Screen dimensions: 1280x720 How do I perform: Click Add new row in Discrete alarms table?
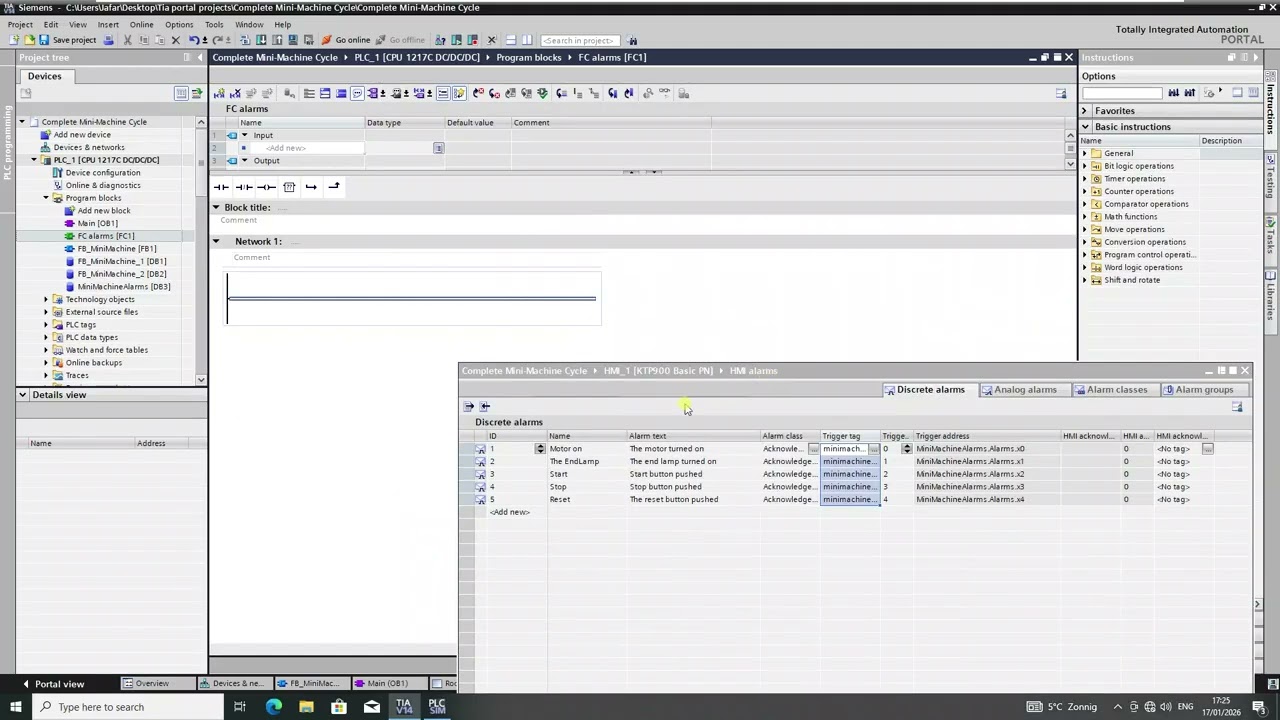click(510, 512)
